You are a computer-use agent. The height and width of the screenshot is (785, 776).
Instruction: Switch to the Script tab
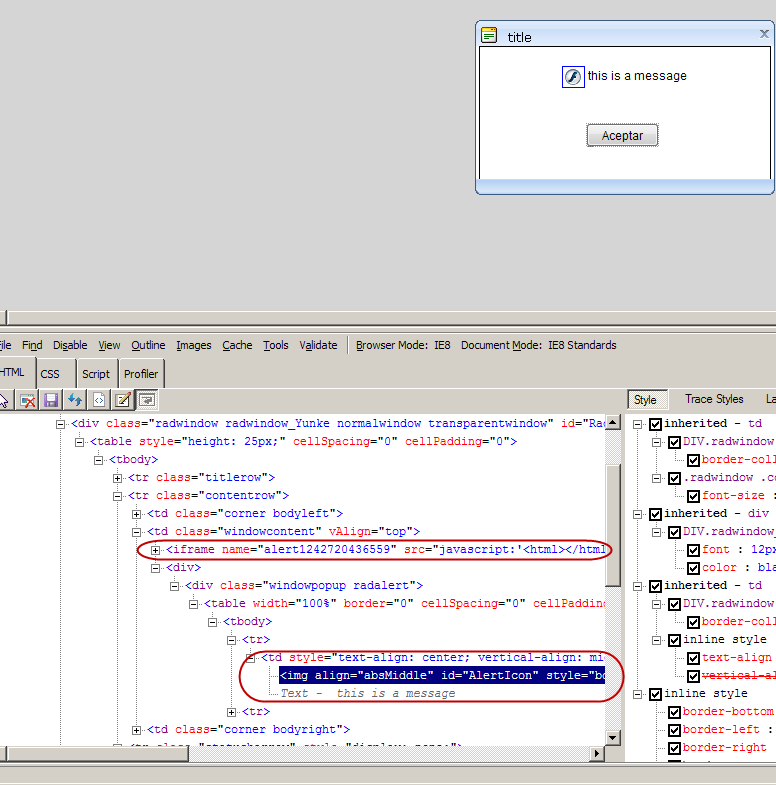(x=96, y=374)
